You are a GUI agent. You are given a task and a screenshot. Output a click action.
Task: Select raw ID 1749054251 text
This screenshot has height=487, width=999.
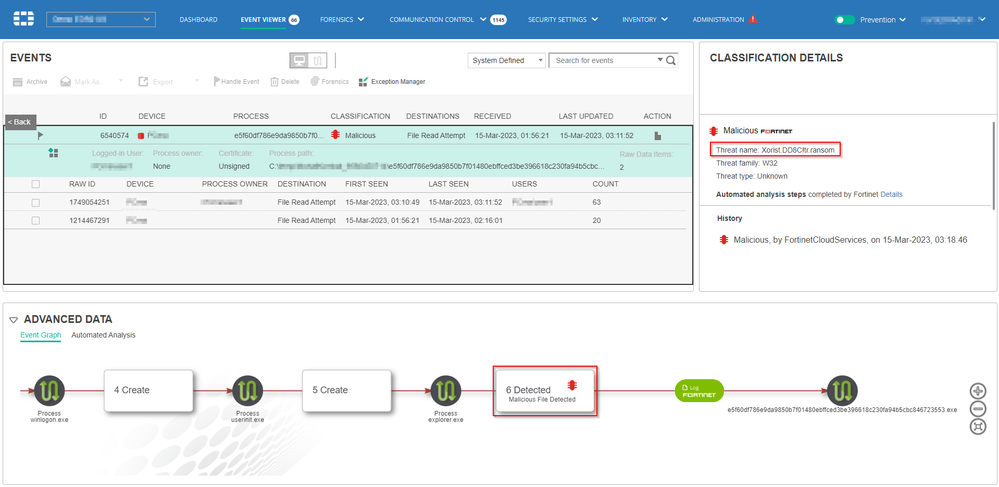(89, 202)
